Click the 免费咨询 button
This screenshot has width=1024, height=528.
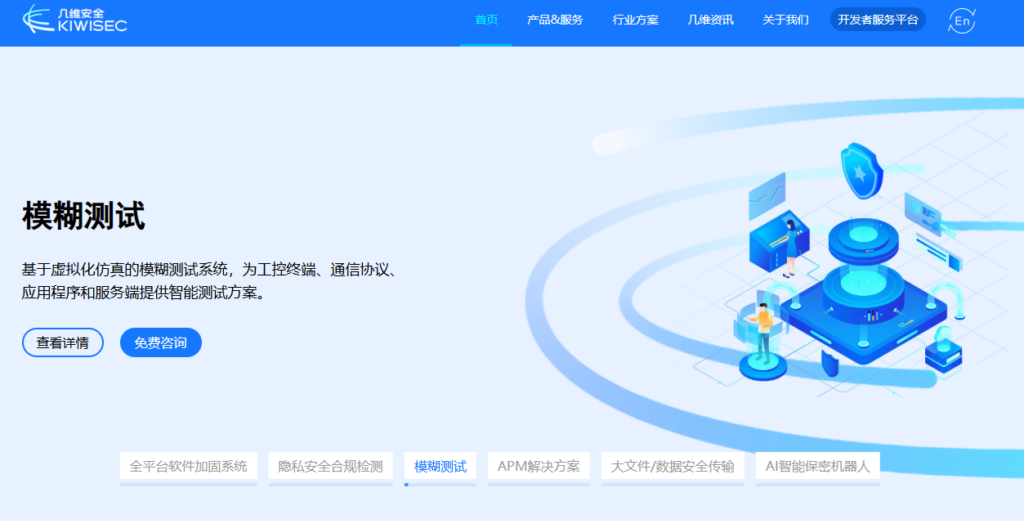160,343
